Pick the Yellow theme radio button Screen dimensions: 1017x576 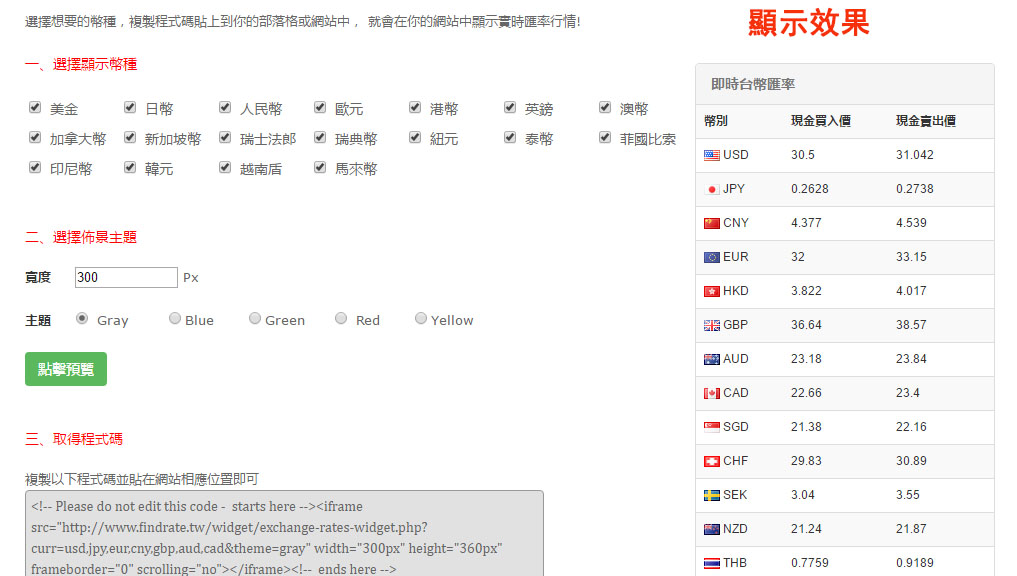[x=421, y=319]
